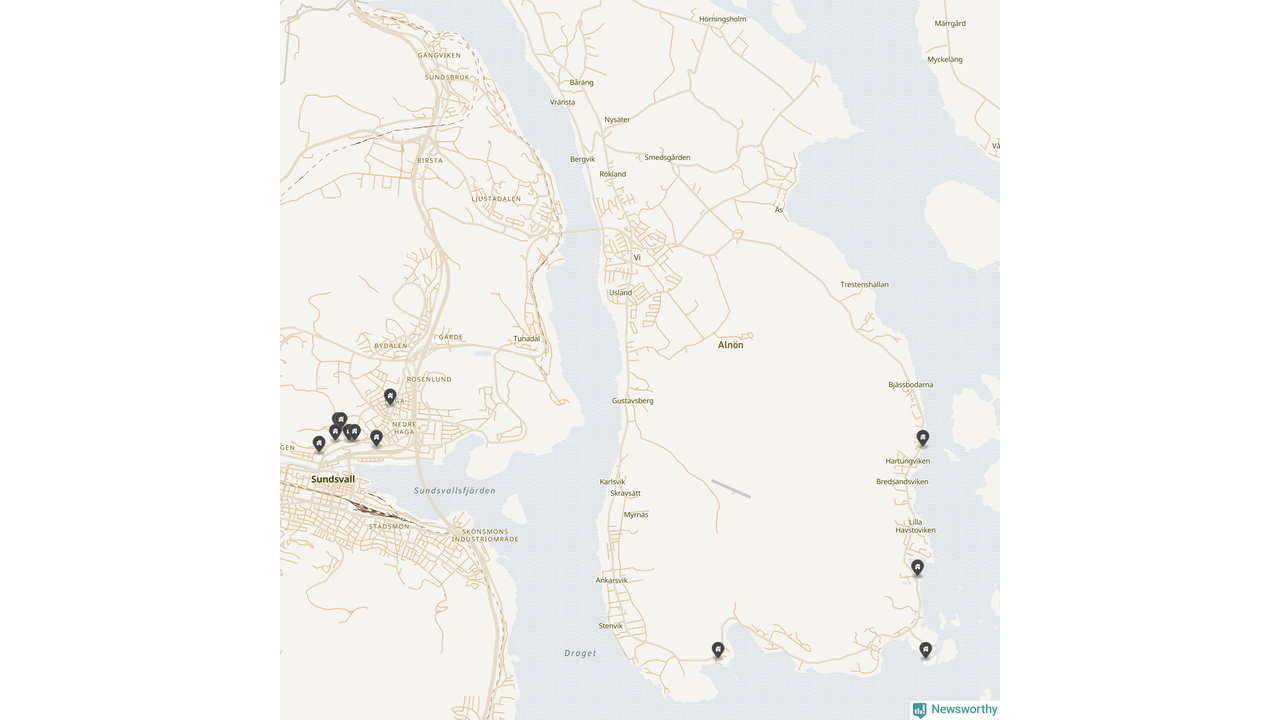
Task: Select the southeasternmost house marker on Alnön
Action: click(x=926, y=649)
